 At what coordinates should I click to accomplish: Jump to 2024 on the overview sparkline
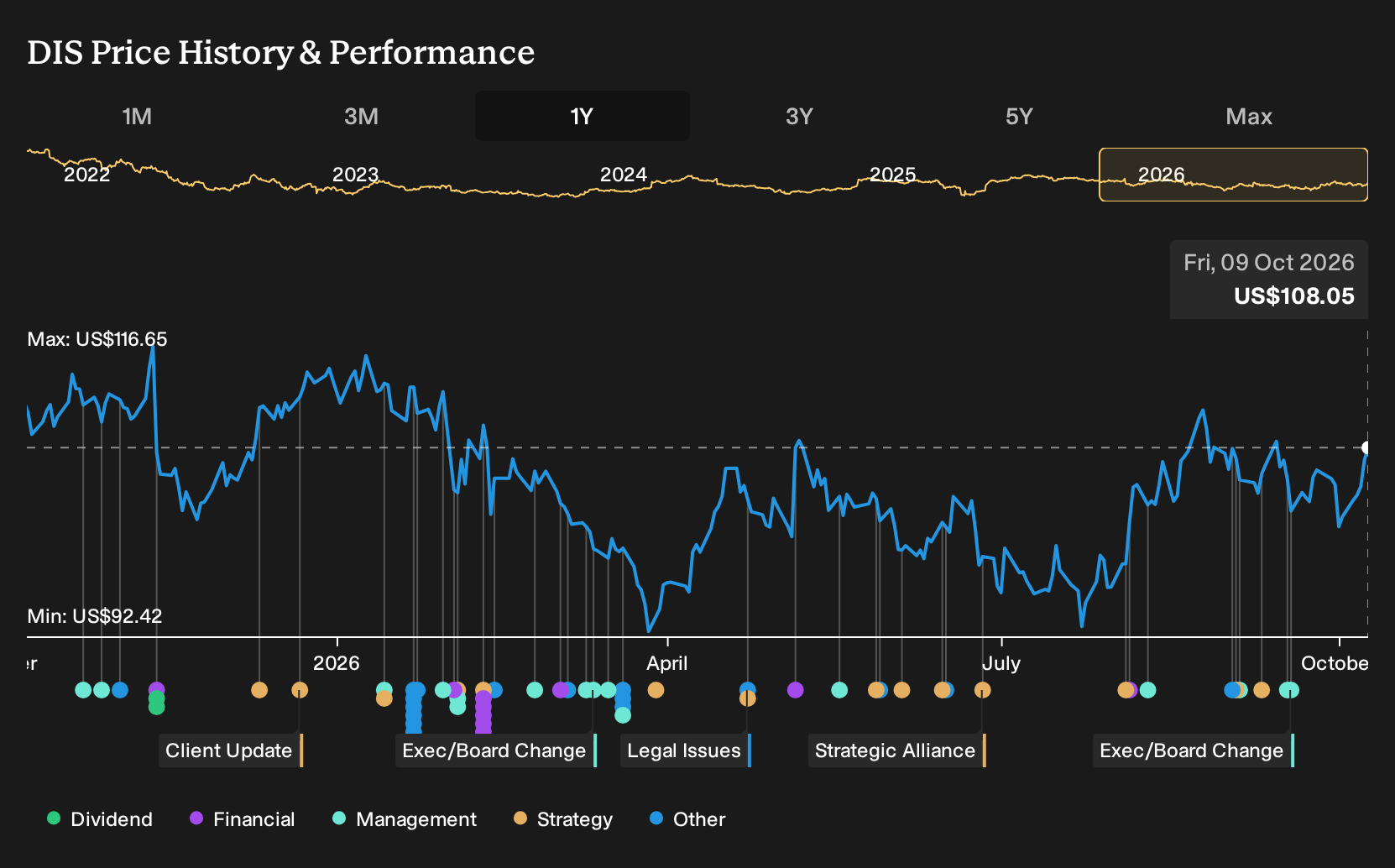pyautogui.click(x=624, y=175)
